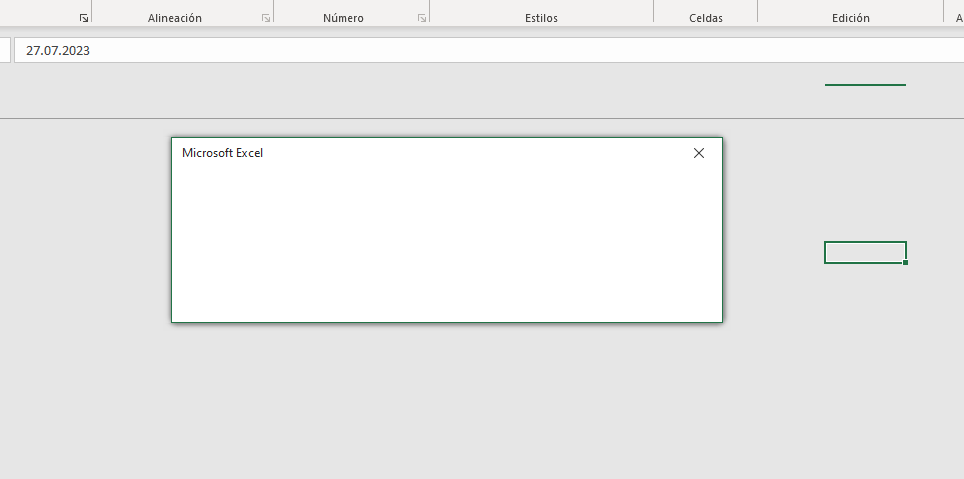
Task: Open the Número group dialog launcher
Action: click(422, 18)
